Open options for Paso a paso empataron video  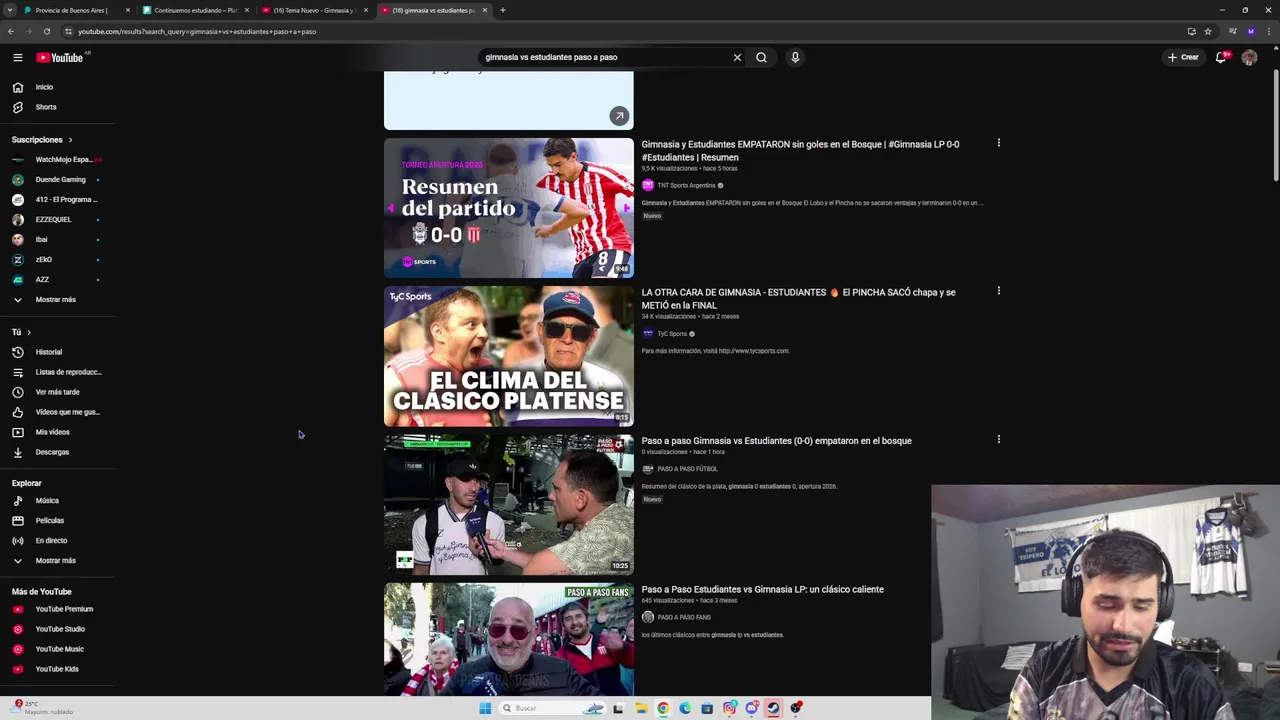click(998, 439)
